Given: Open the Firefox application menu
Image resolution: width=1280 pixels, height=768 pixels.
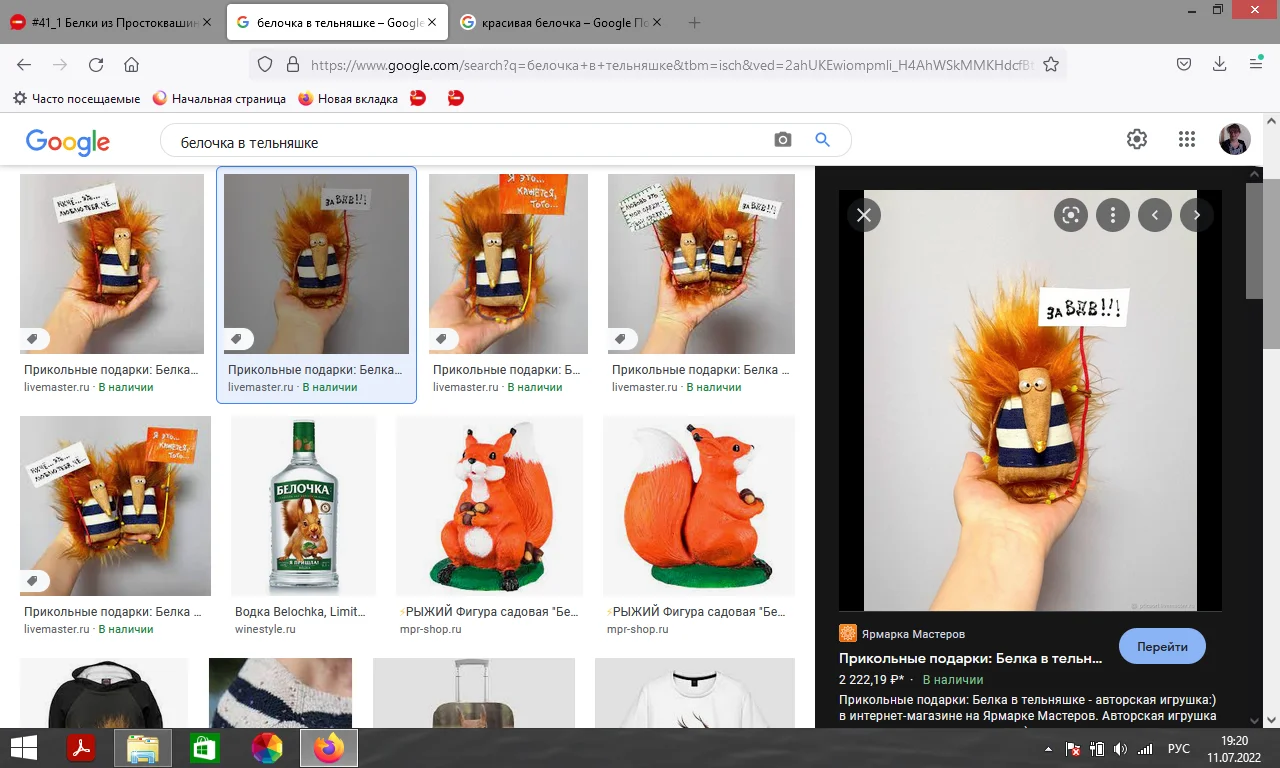Looking at the screenshot, I should tap(1256, 64).
